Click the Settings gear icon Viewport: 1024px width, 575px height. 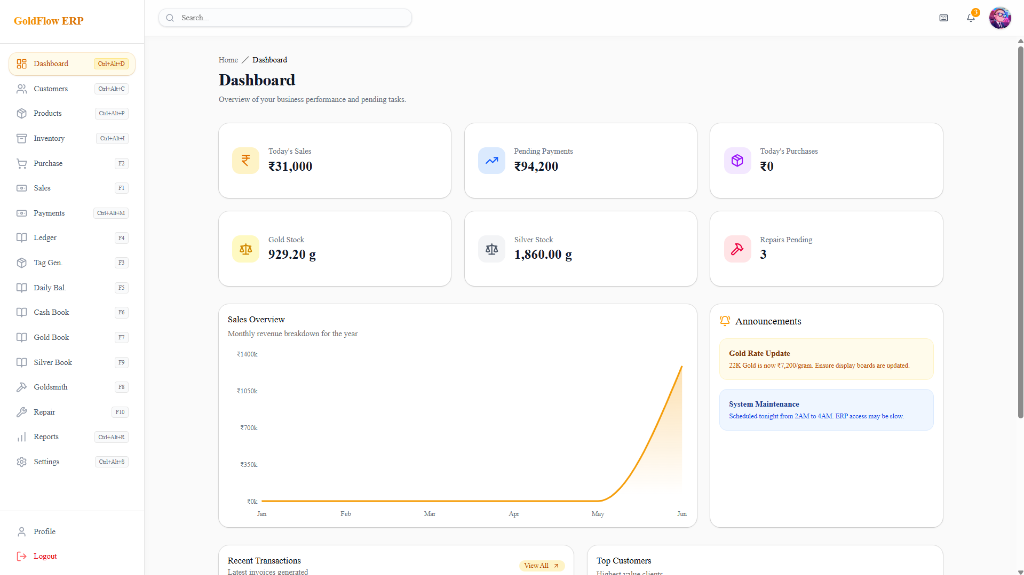click(x=22, y=461)
